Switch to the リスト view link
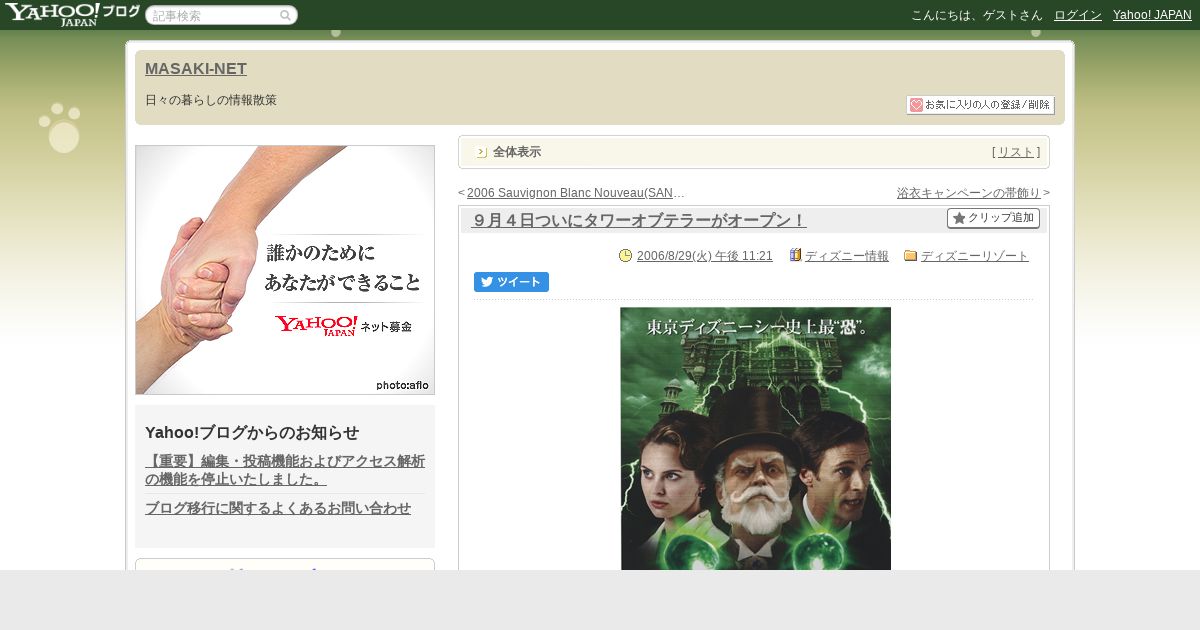The width and height of the screenshot is (1200, 630). pyautogui.click(x=1016, y=152)
